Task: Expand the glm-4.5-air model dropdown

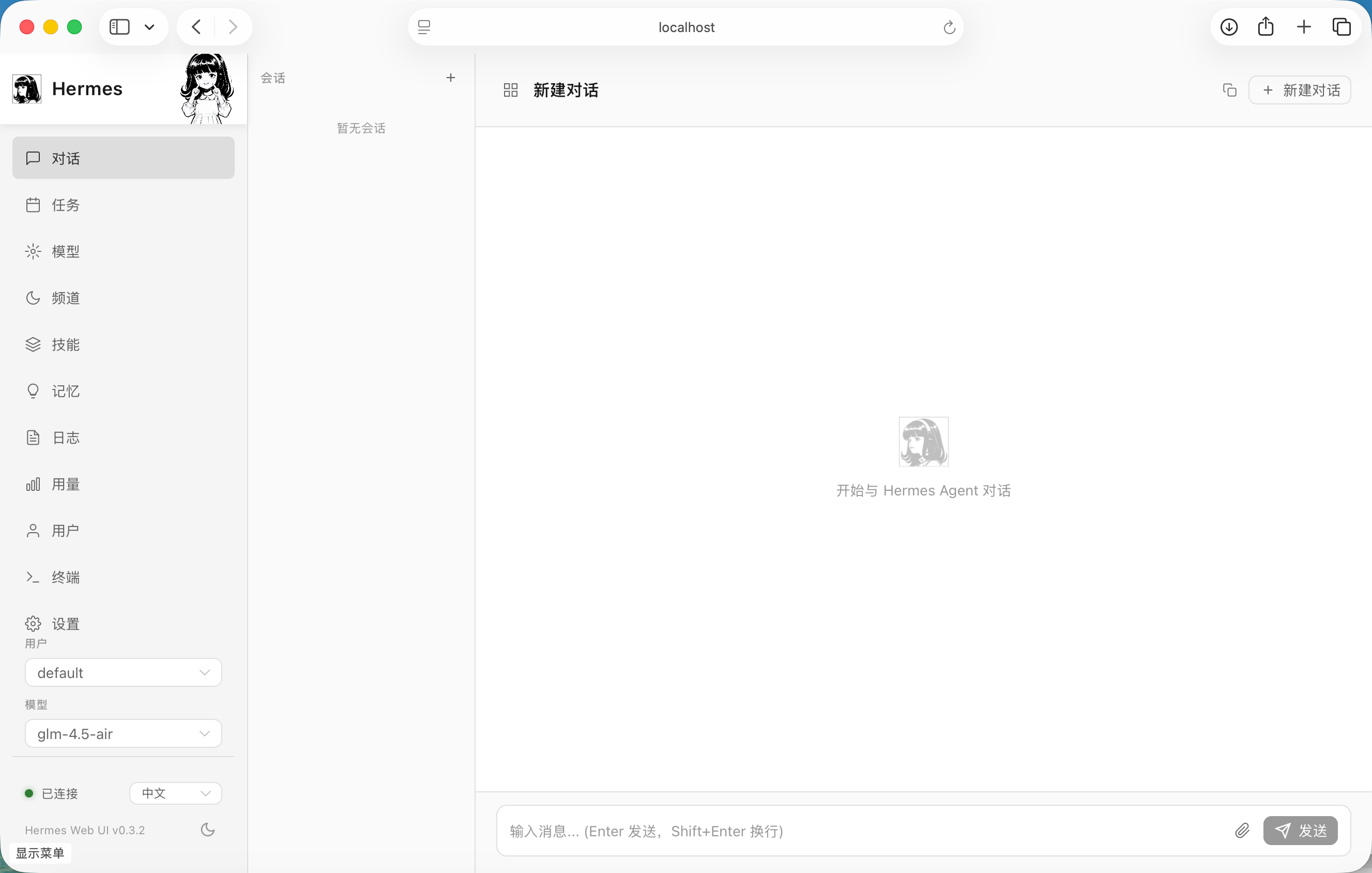Action: 123,733
